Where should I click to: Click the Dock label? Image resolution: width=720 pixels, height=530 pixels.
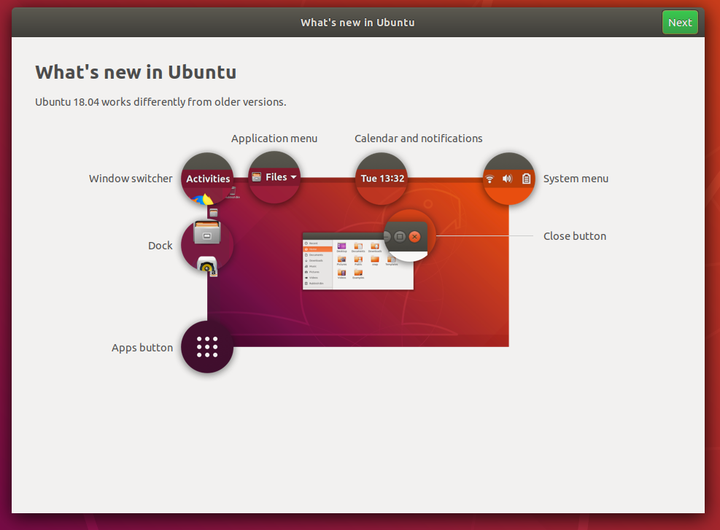click(160, 246)
